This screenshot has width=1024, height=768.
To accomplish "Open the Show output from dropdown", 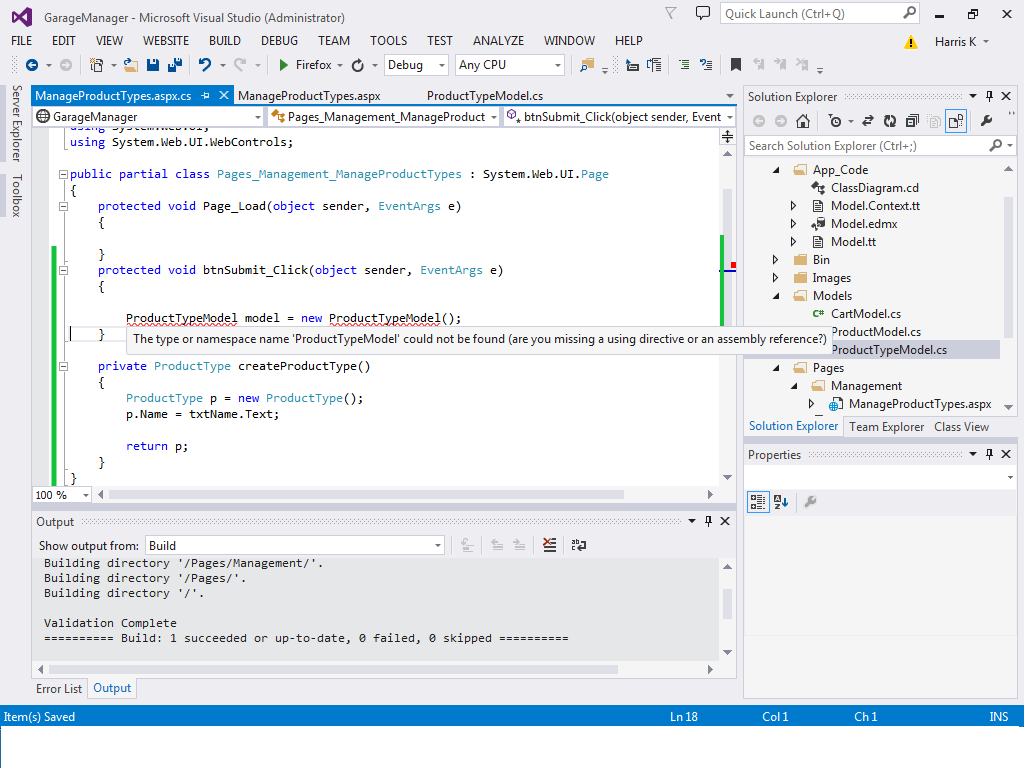I will coord(437,545).
